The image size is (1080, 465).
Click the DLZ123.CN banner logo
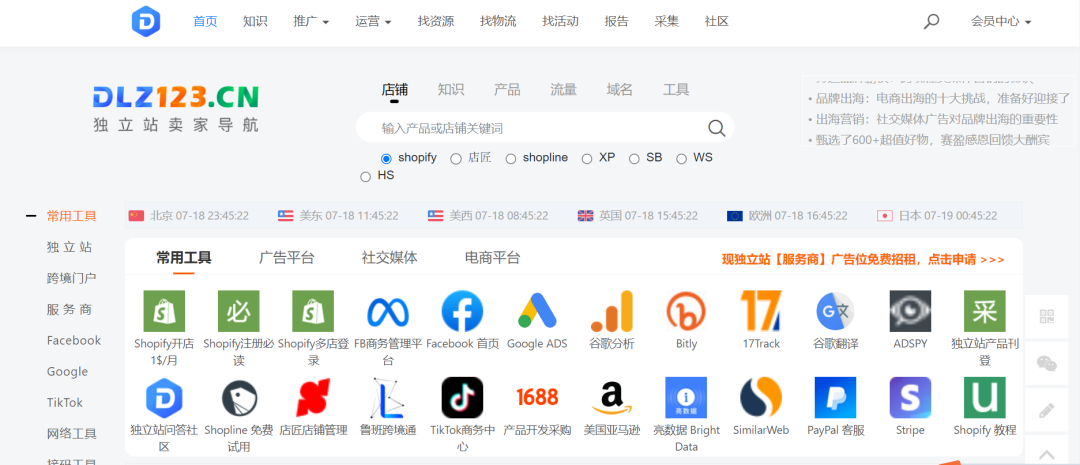[x=176, y=109]
